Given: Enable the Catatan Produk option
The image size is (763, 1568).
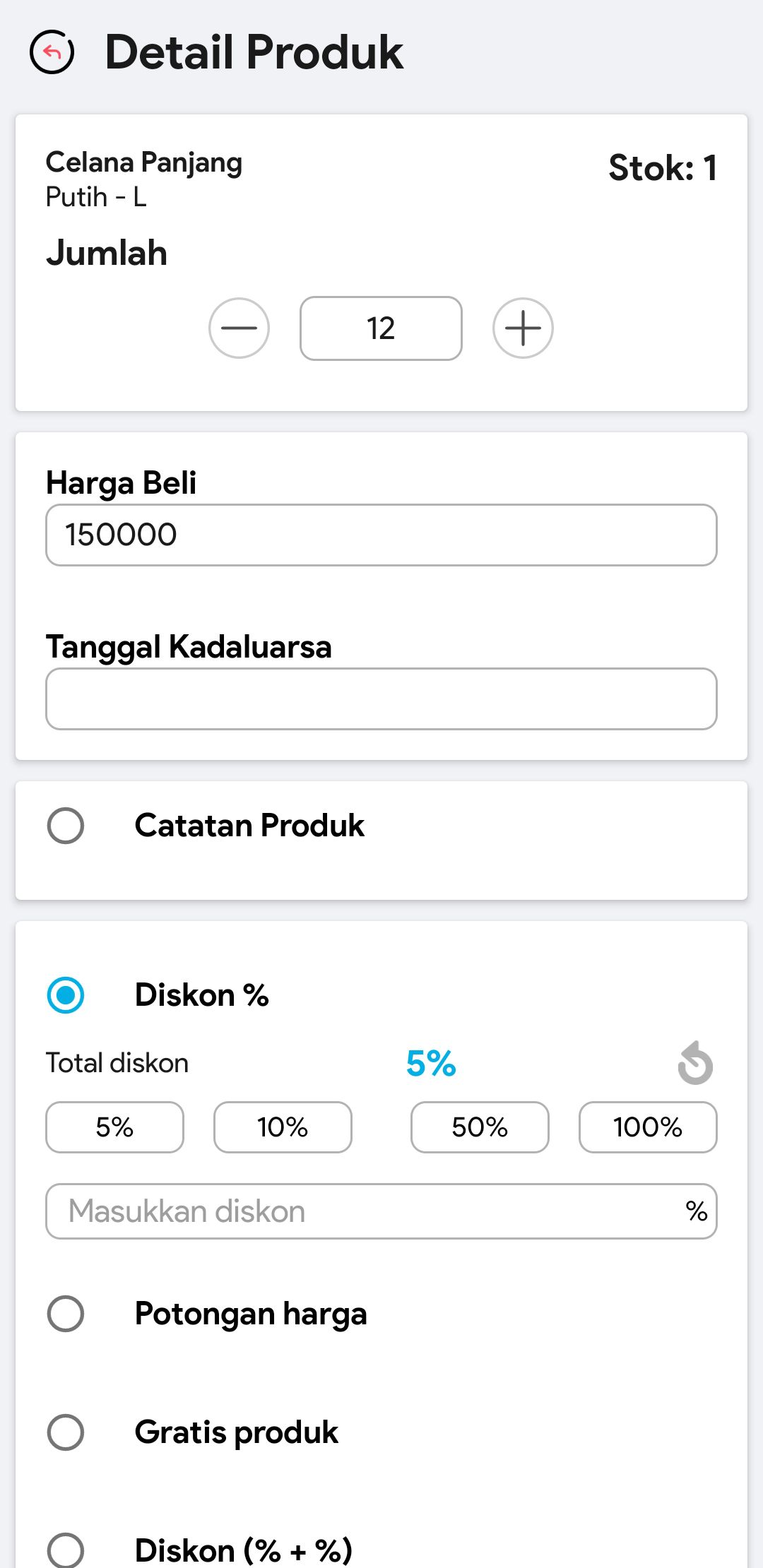Looking at the screenshot, I should click(66, 826).
